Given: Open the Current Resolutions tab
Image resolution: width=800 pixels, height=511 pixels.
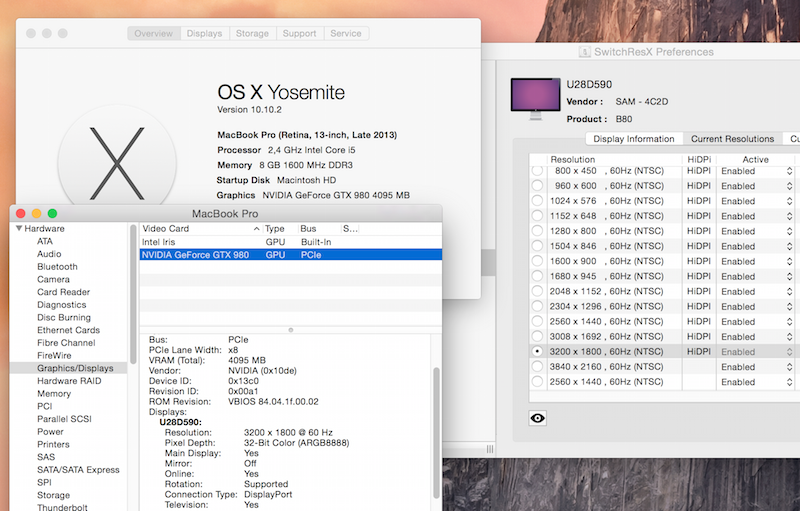Looking at the screenshot, I should pyautogui.click(x=732, y=139).
